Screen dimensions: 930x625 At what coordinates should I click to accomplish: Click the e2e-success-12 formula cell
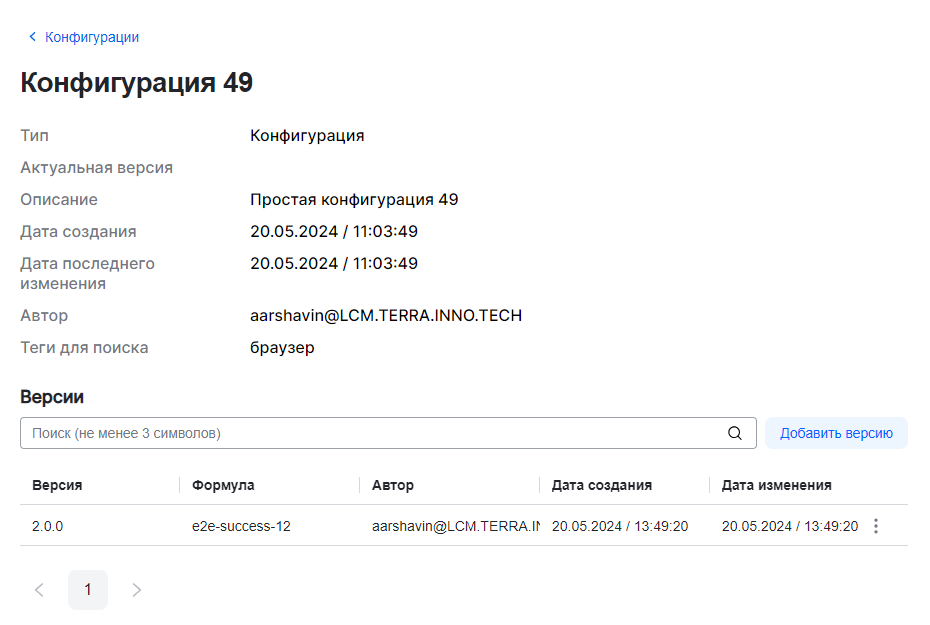point(241,526)
